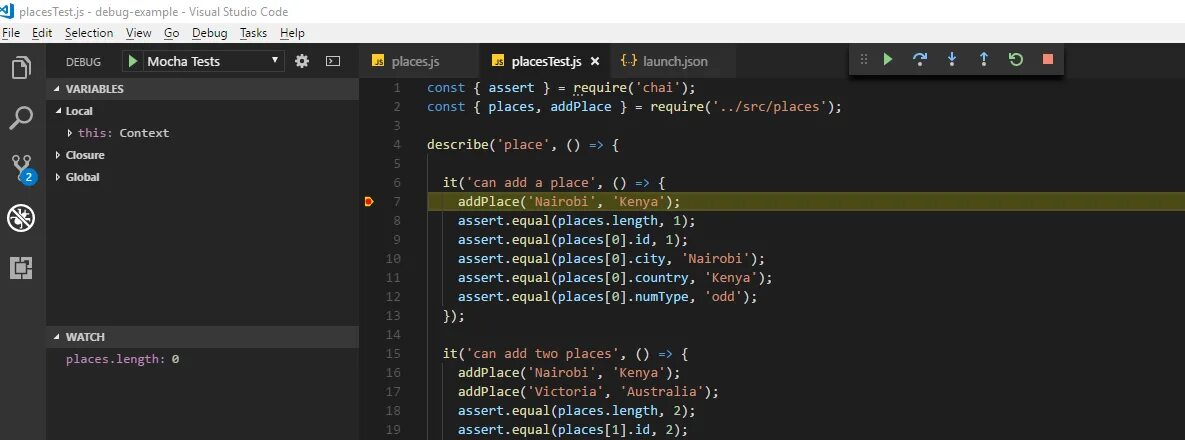
Task: Open the Help menu
Action: 292,33
